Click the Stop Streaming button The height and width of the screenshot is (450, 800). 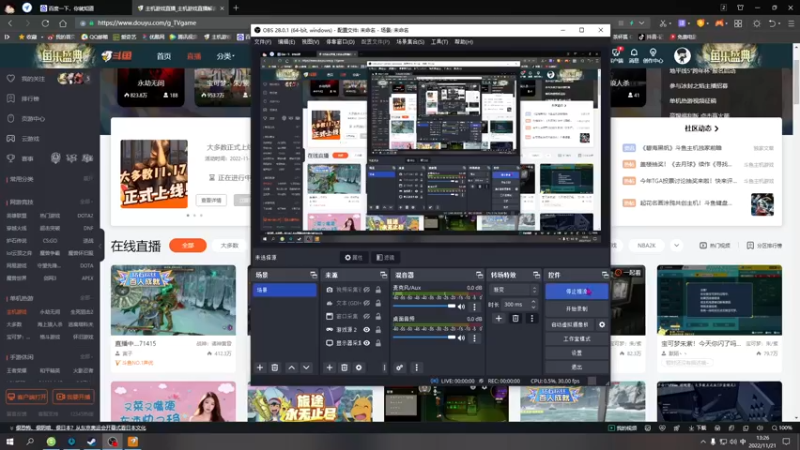(577, 291)
